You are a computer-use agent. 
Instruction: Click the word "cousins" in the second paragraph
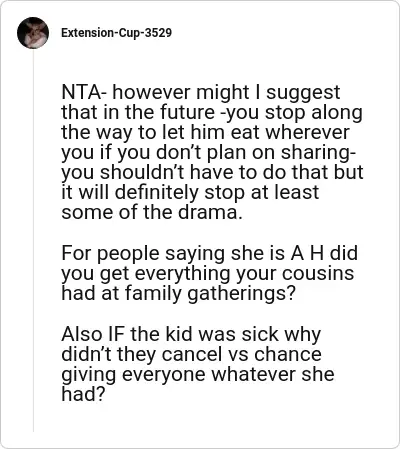tap(318, 273)
